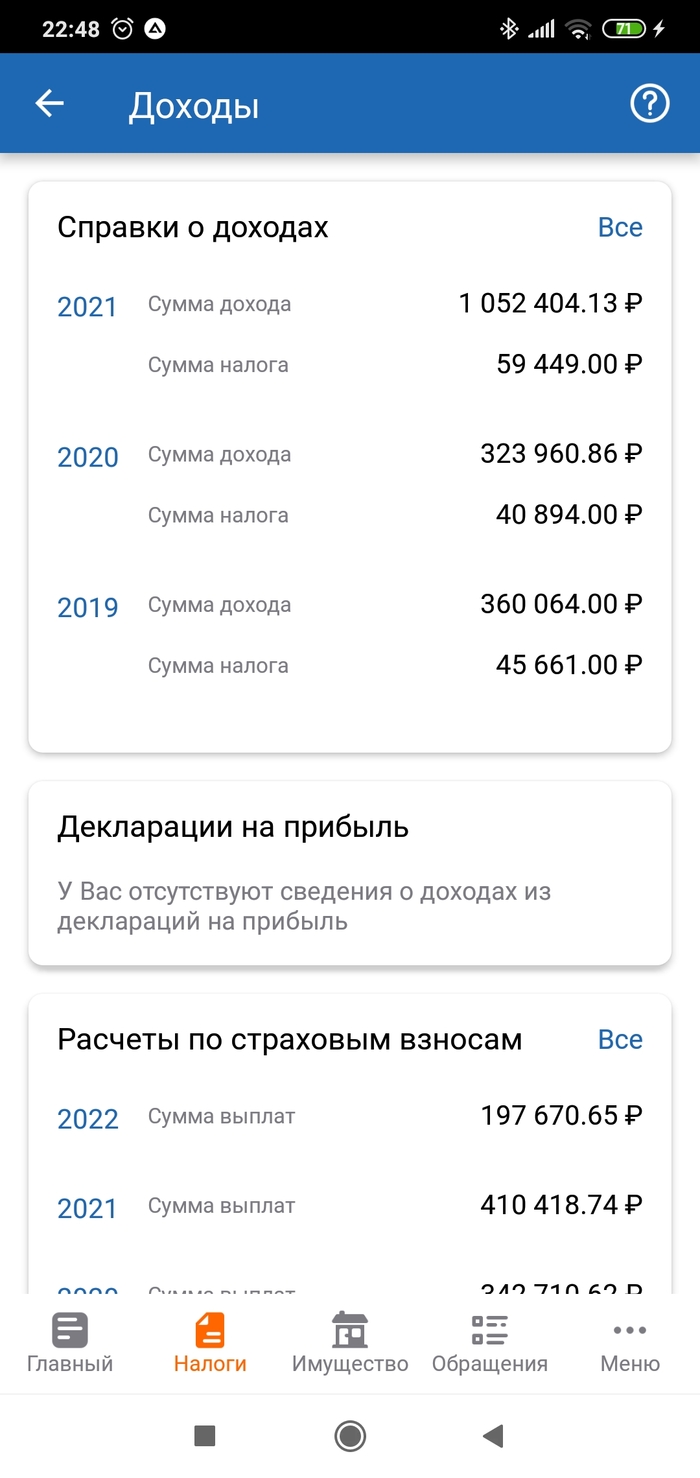
Task: Tap 2021 Сумма дохода amount 1 052 404.13
Action: [550, 304]
